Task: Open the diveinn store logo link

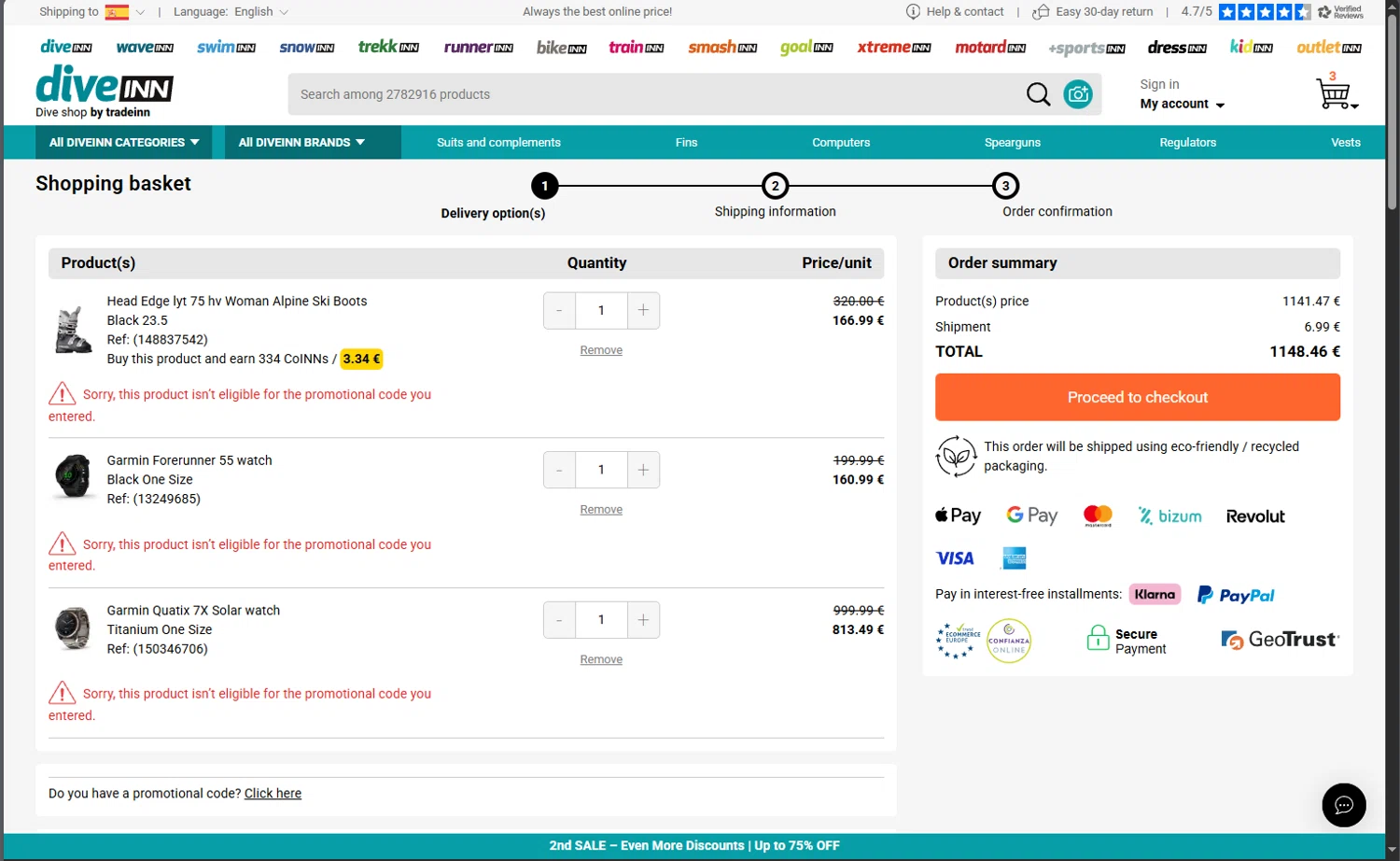Action: tap(66, 47)
